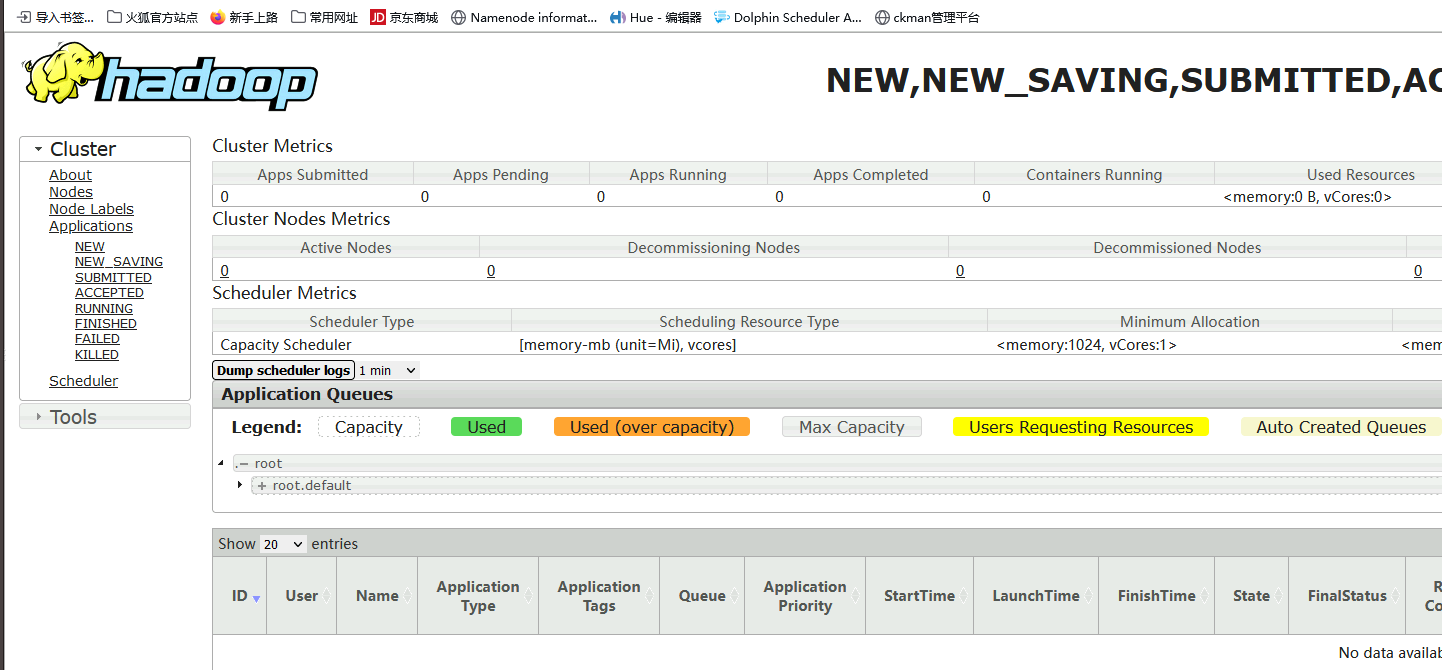Click the Application Queues heading
The height and width of the screenshot is (670, 1442).
pos(307,394)
